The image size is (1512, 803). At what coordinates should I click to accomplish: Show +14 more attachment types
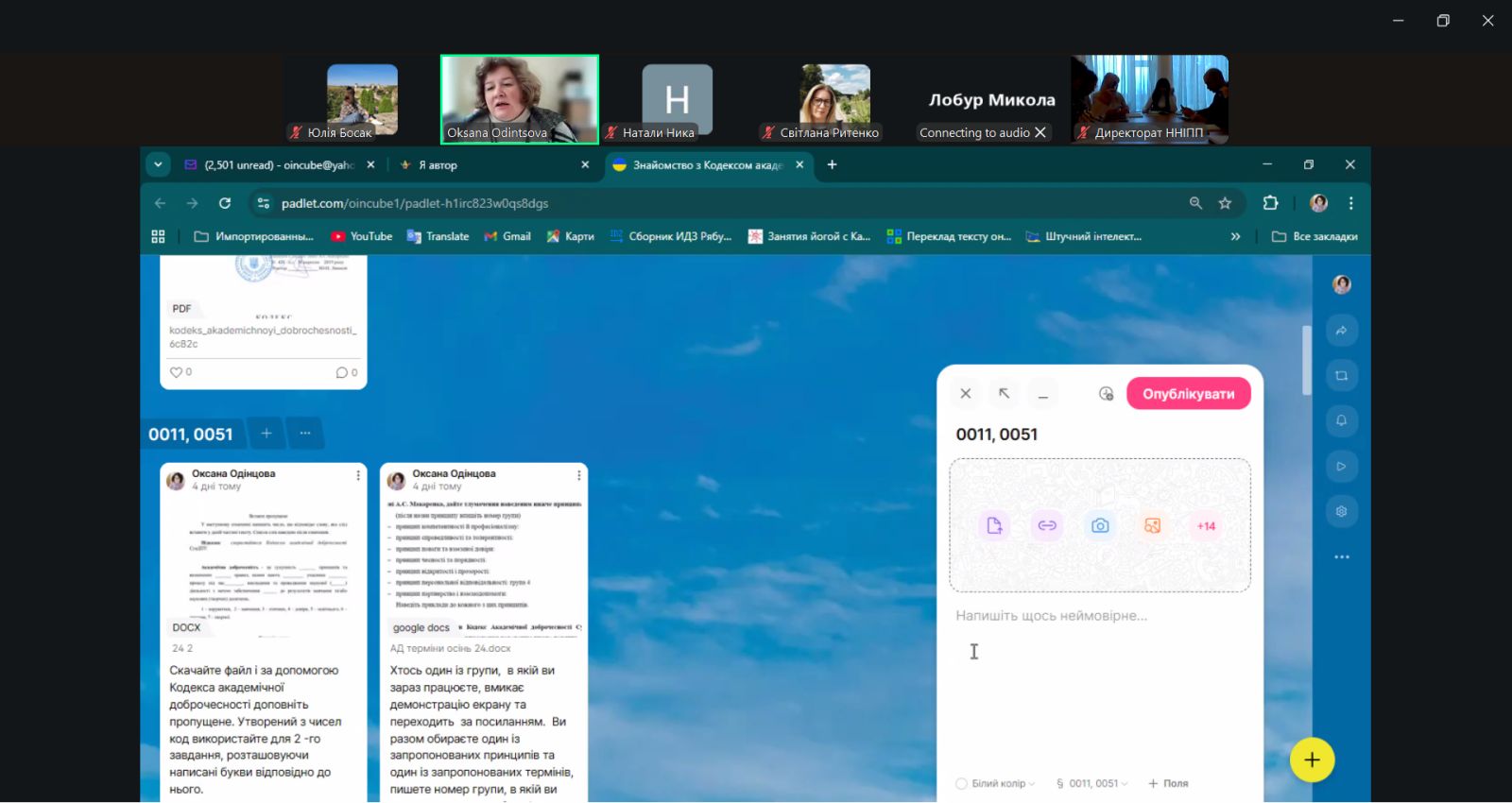pyautogui.click(x=1206, y=526)
